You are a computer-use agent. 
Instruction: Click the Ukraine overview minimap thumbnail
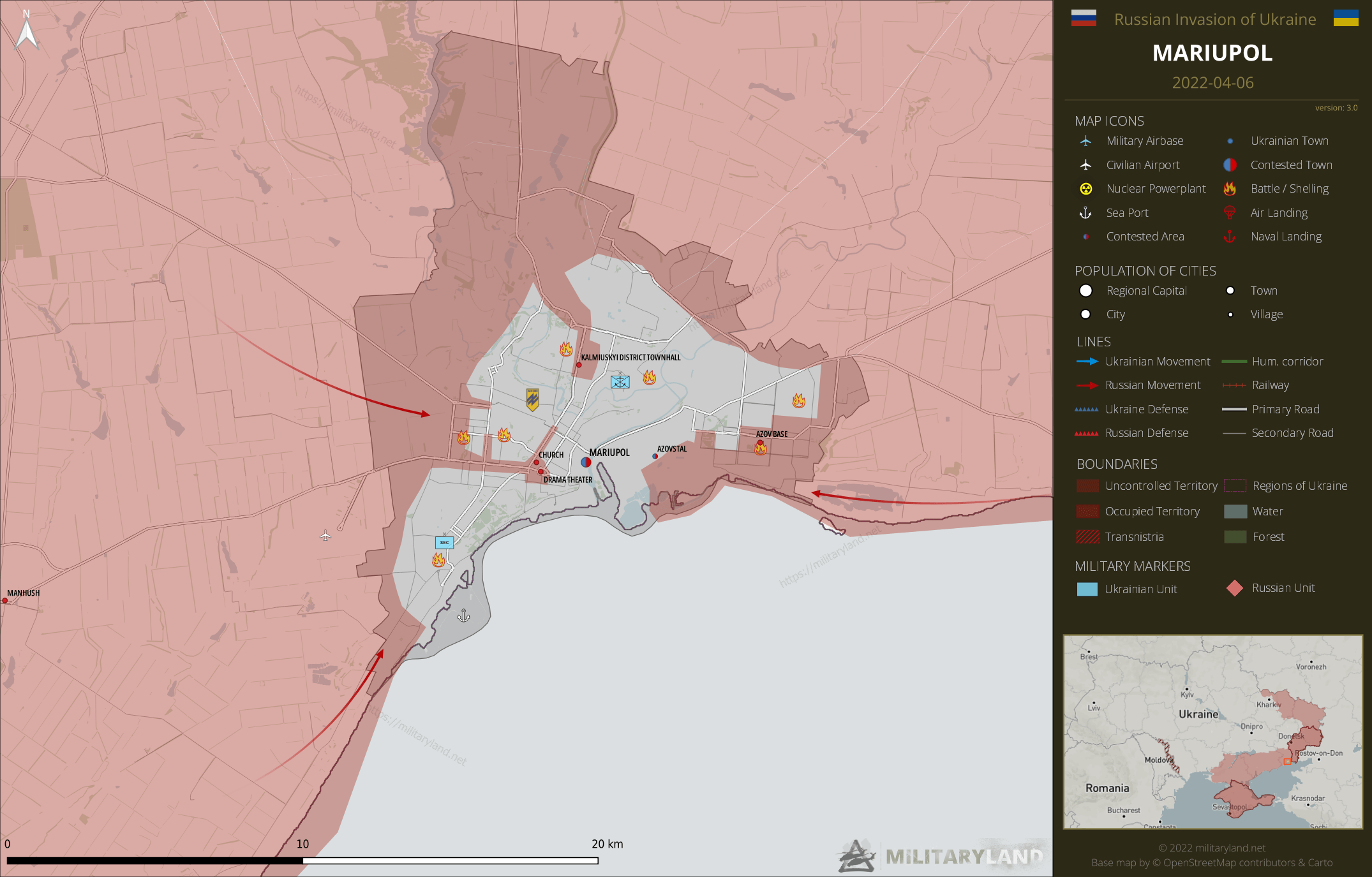pos(1212,732)
